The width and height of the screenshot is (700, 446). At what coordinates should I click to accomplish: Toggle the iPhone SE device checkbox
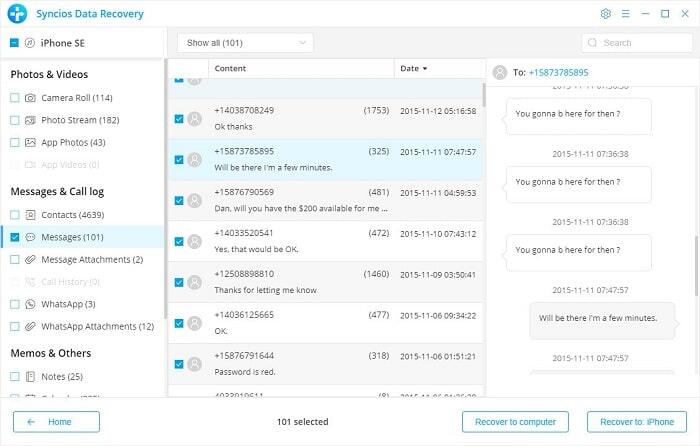pyautogui.click(x=14, y=43)
